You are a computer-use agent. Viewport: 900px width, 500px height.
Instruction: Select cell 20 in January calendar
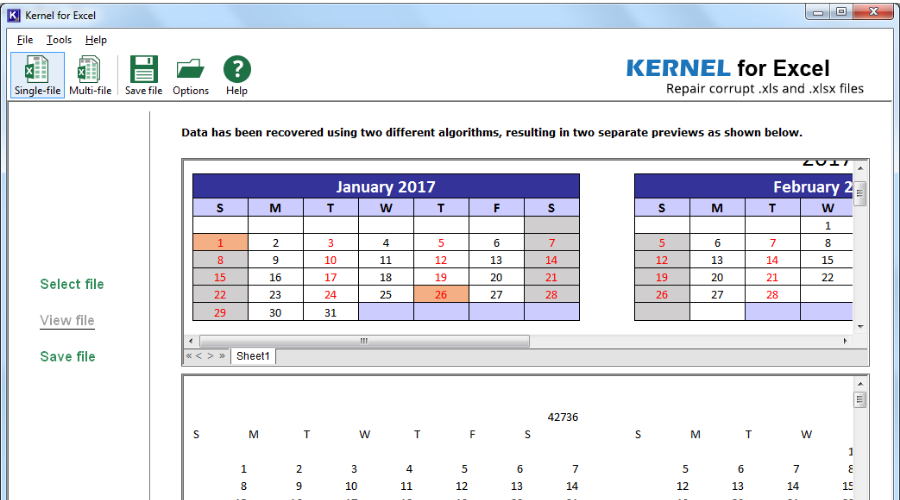pos(496,277)
